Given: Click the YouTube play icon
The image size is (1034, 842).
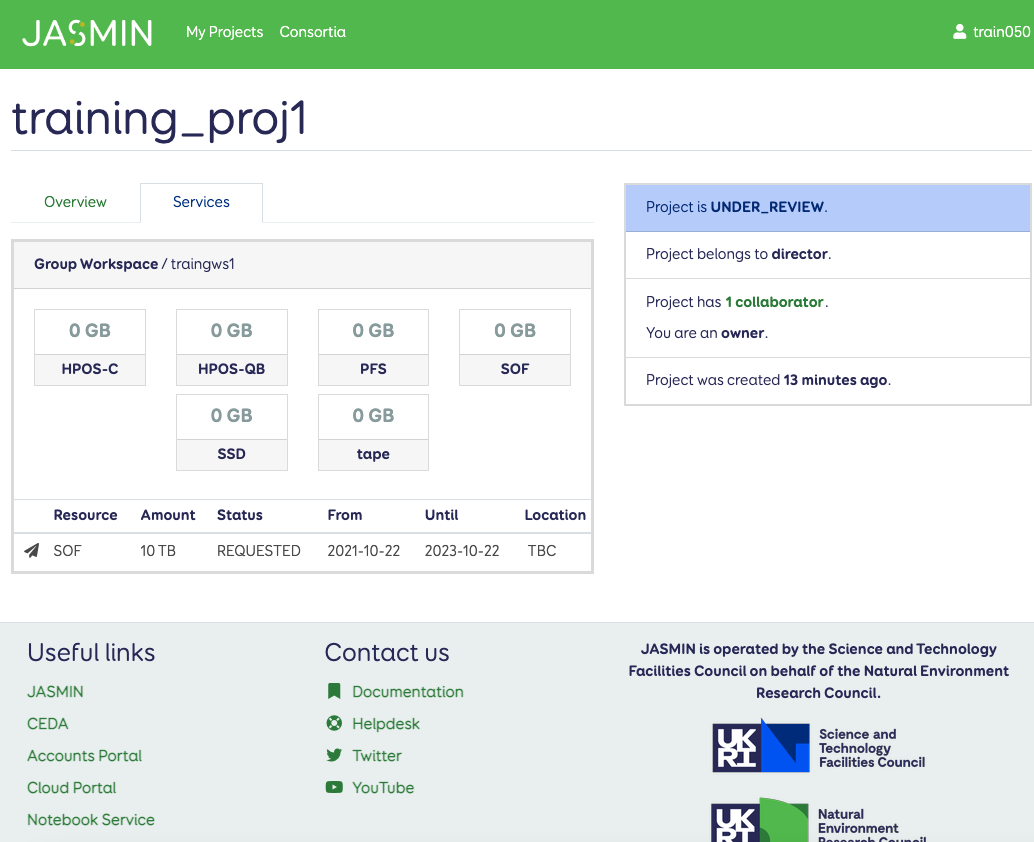Looking at the screenshot, I should [x=334, y=788].
